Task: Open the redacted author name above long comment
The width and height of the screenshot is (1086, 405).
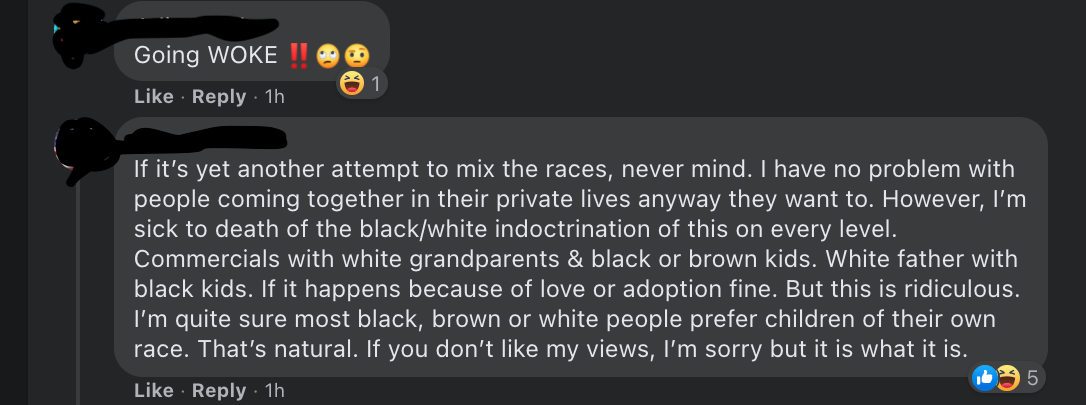Action: click(x=205, y=136)
